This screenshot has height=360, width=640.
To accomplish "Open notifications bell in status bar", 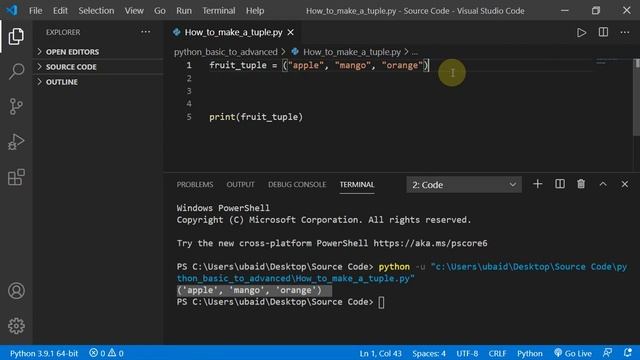I will [x=628, y=353].
